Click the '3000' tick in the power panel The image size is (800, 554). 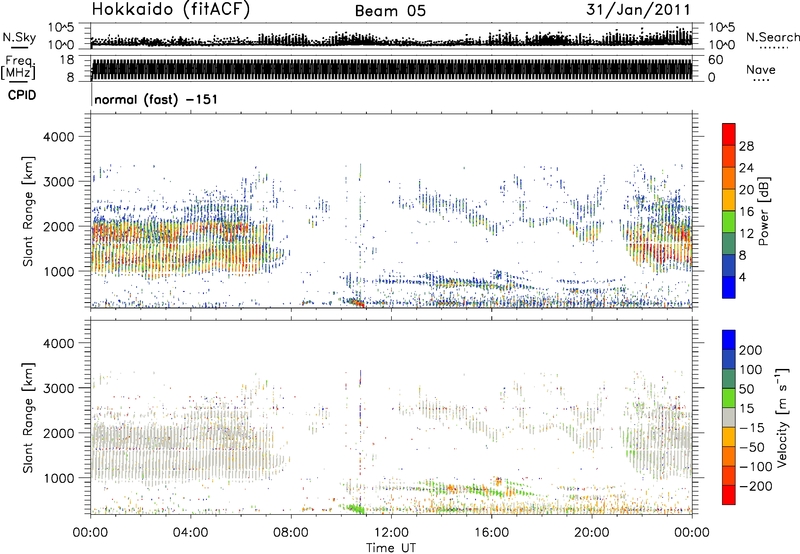pos(59,182)
